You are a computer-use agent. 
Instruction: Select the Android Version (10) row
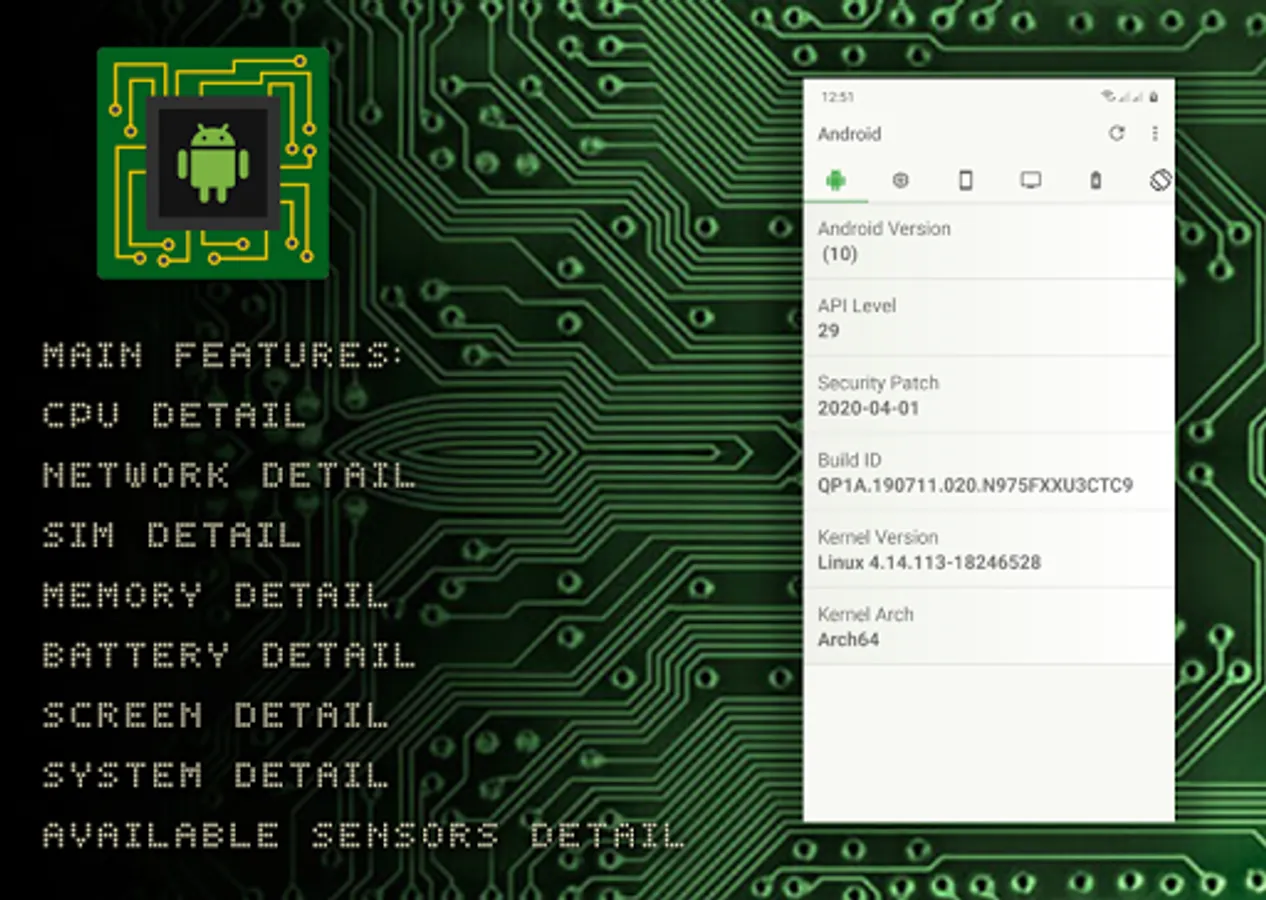coord(989,241)
